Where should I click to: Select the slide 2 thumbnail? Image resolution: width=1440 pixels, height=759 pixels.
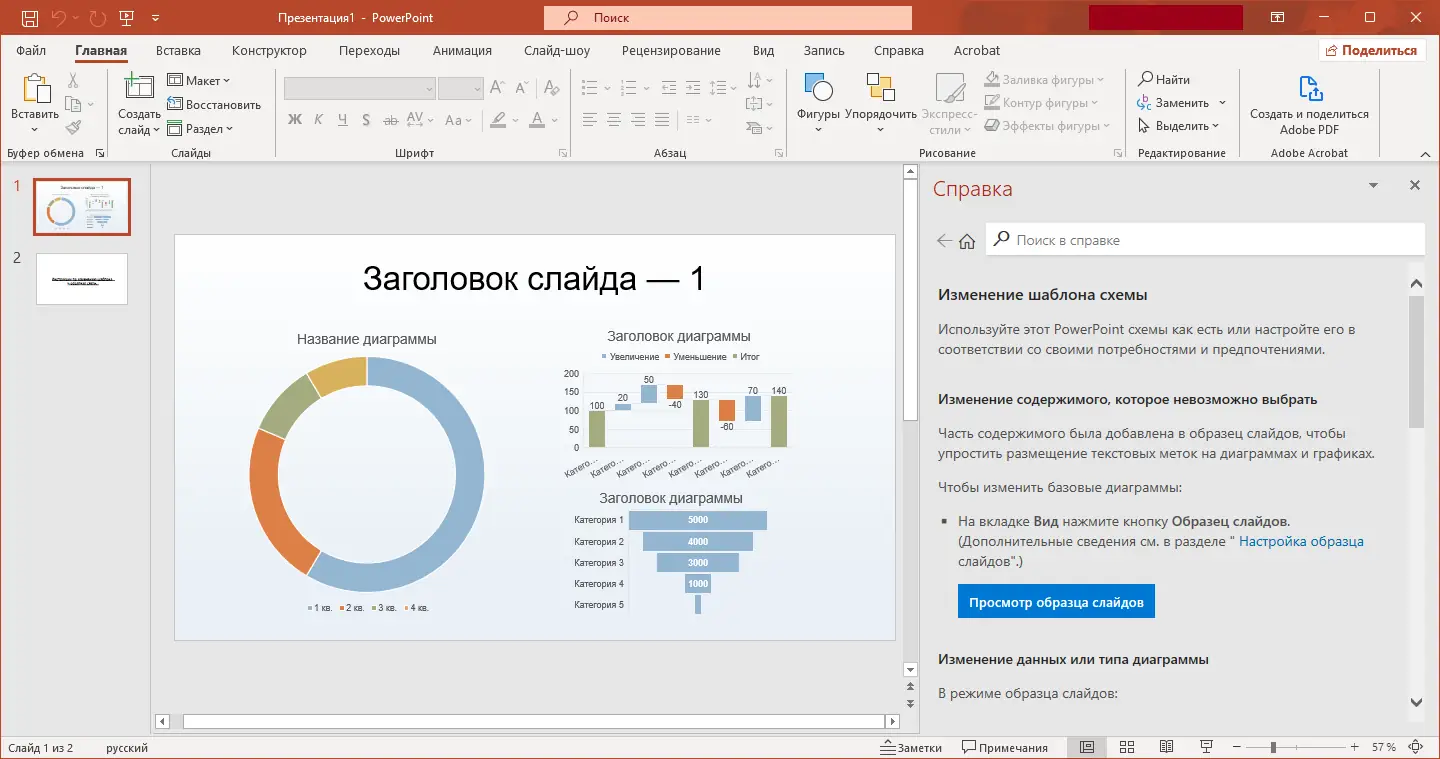tap(82, 278)
